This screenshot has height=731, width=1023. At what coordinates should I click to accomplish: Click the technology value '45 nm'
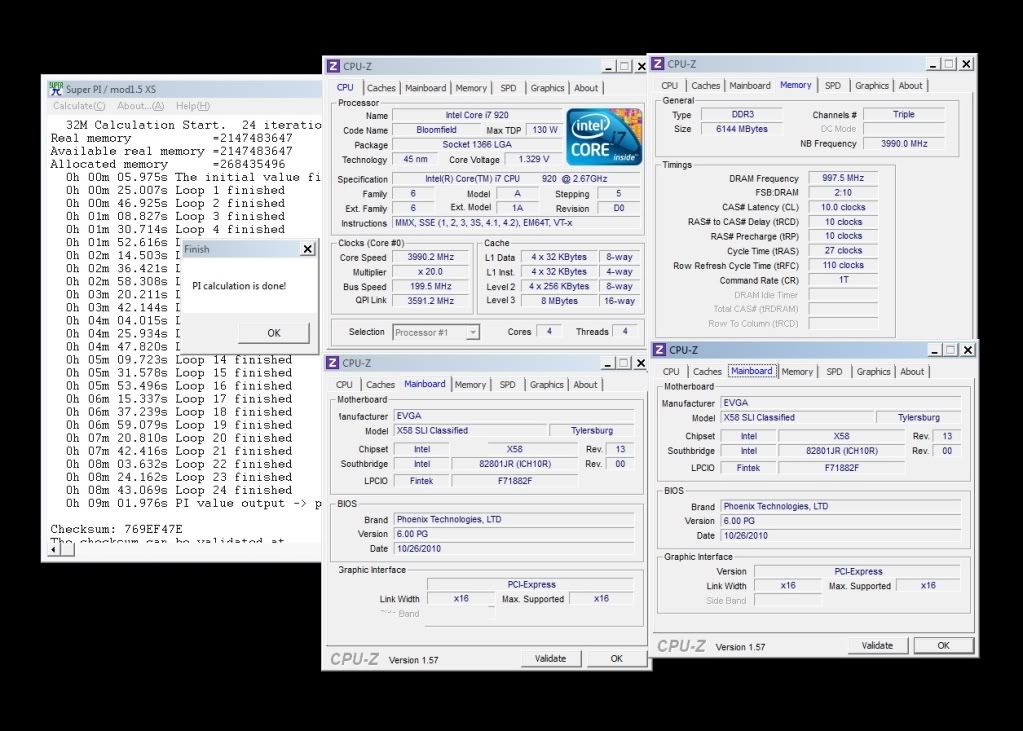pyautogui.click(x=415, y=159)
